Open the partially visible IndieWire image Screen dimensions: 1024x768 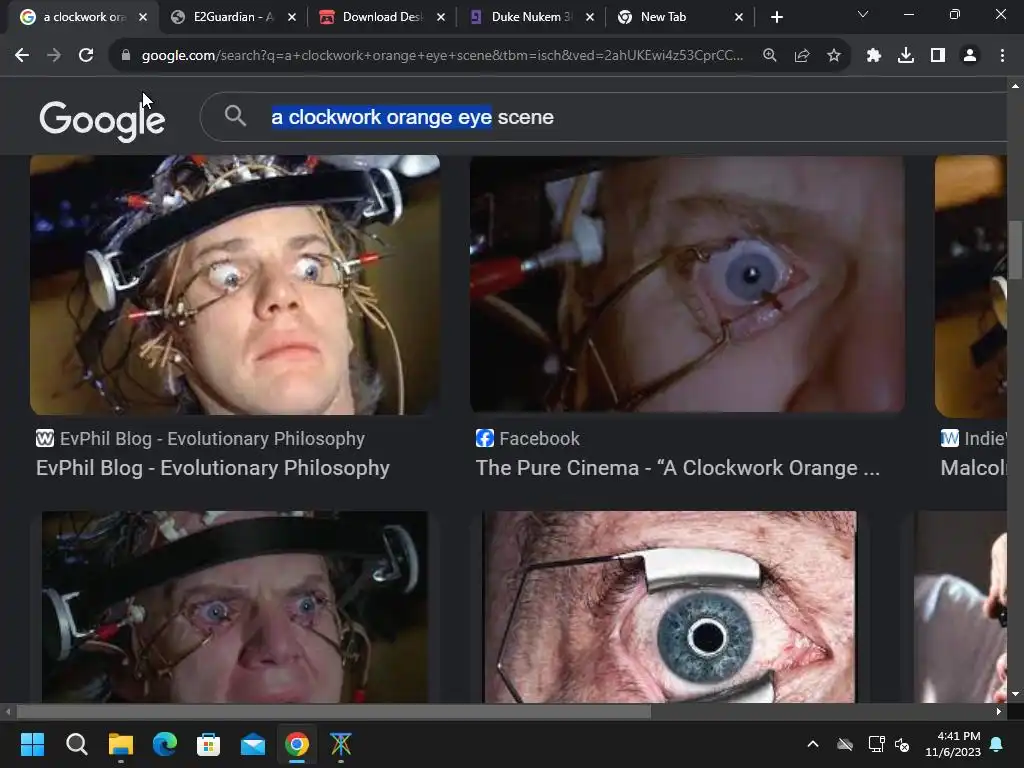(x=970, y=286)
